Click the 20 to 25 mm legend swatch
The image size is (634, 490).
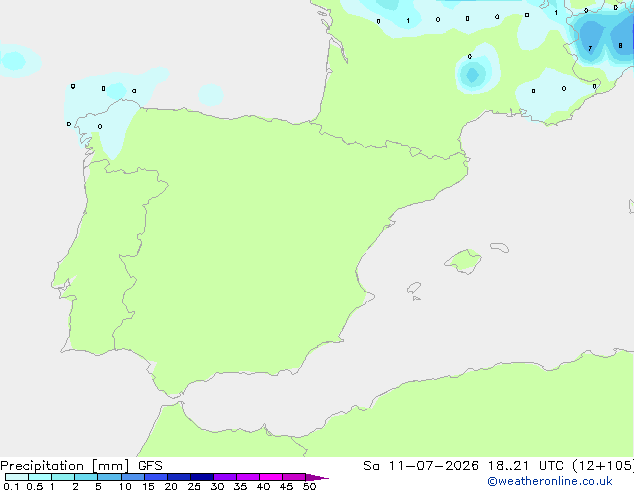pos(178,477)
